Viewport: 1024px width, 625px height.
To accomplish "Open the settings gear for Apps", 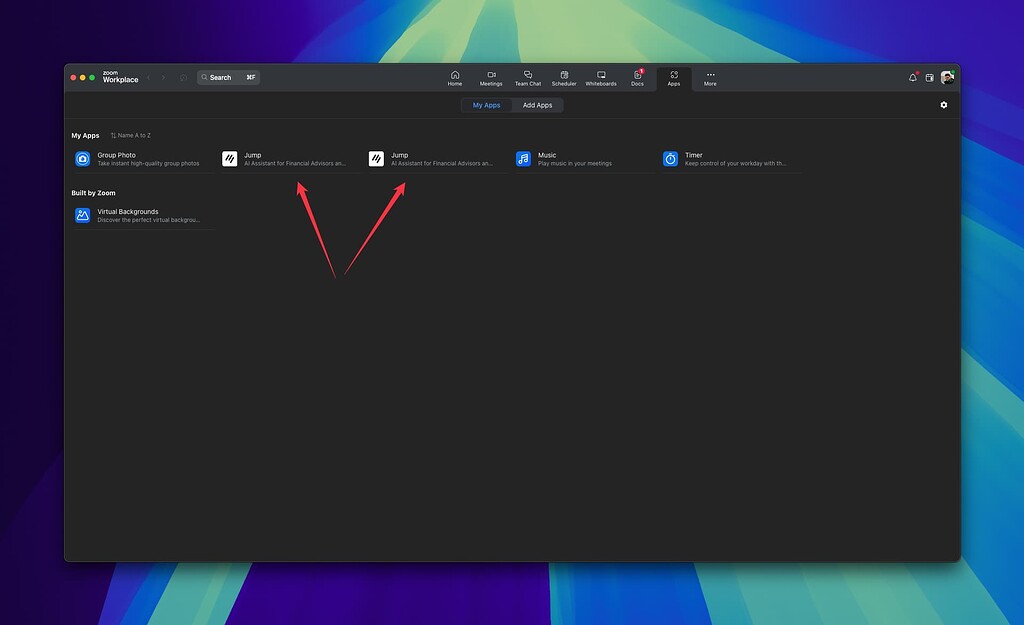I will tap(943, 104).
